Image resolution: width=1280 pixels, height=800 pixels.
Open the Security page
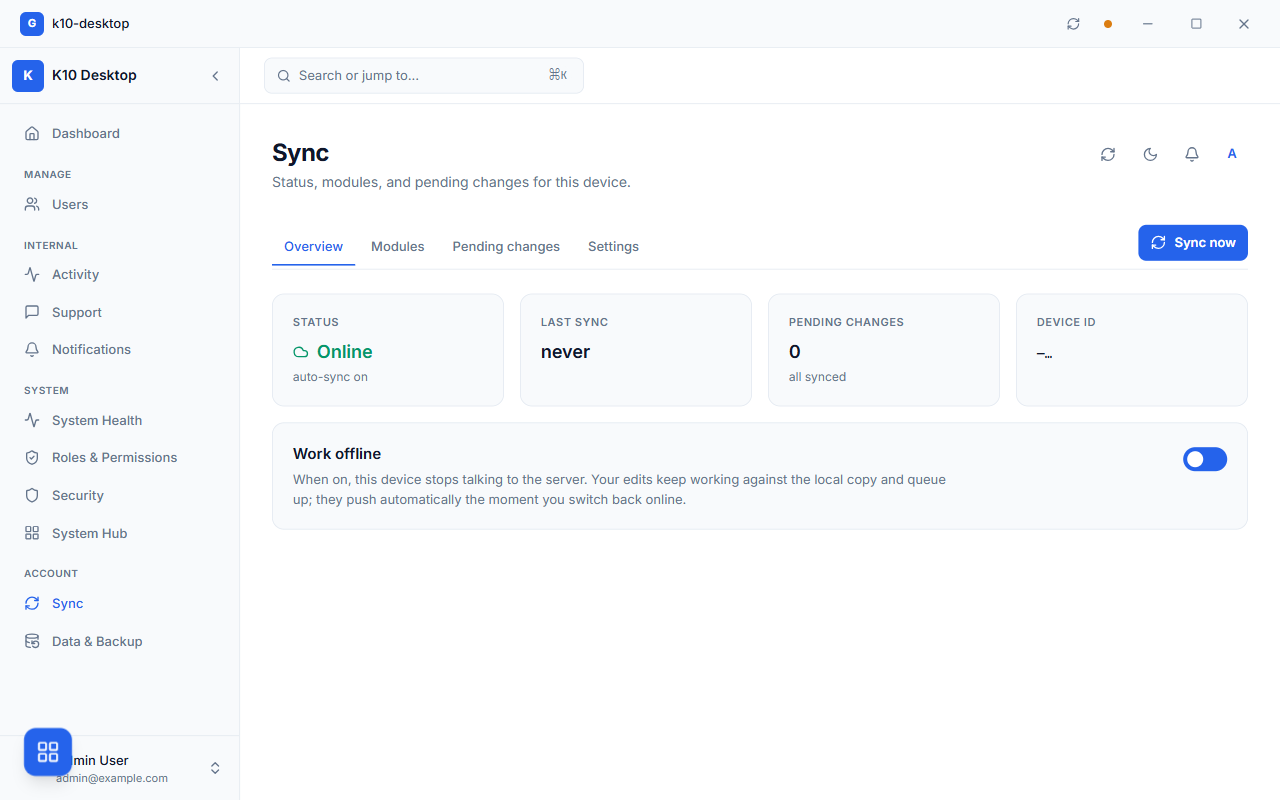(x=120, y=495)
